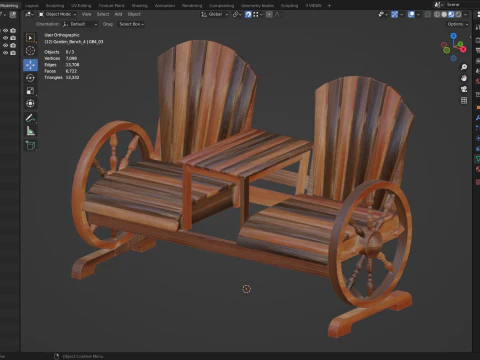Viewport: 480px width, 360px height.
Task: Open the Select menu
Action: [x=103, y=14]
